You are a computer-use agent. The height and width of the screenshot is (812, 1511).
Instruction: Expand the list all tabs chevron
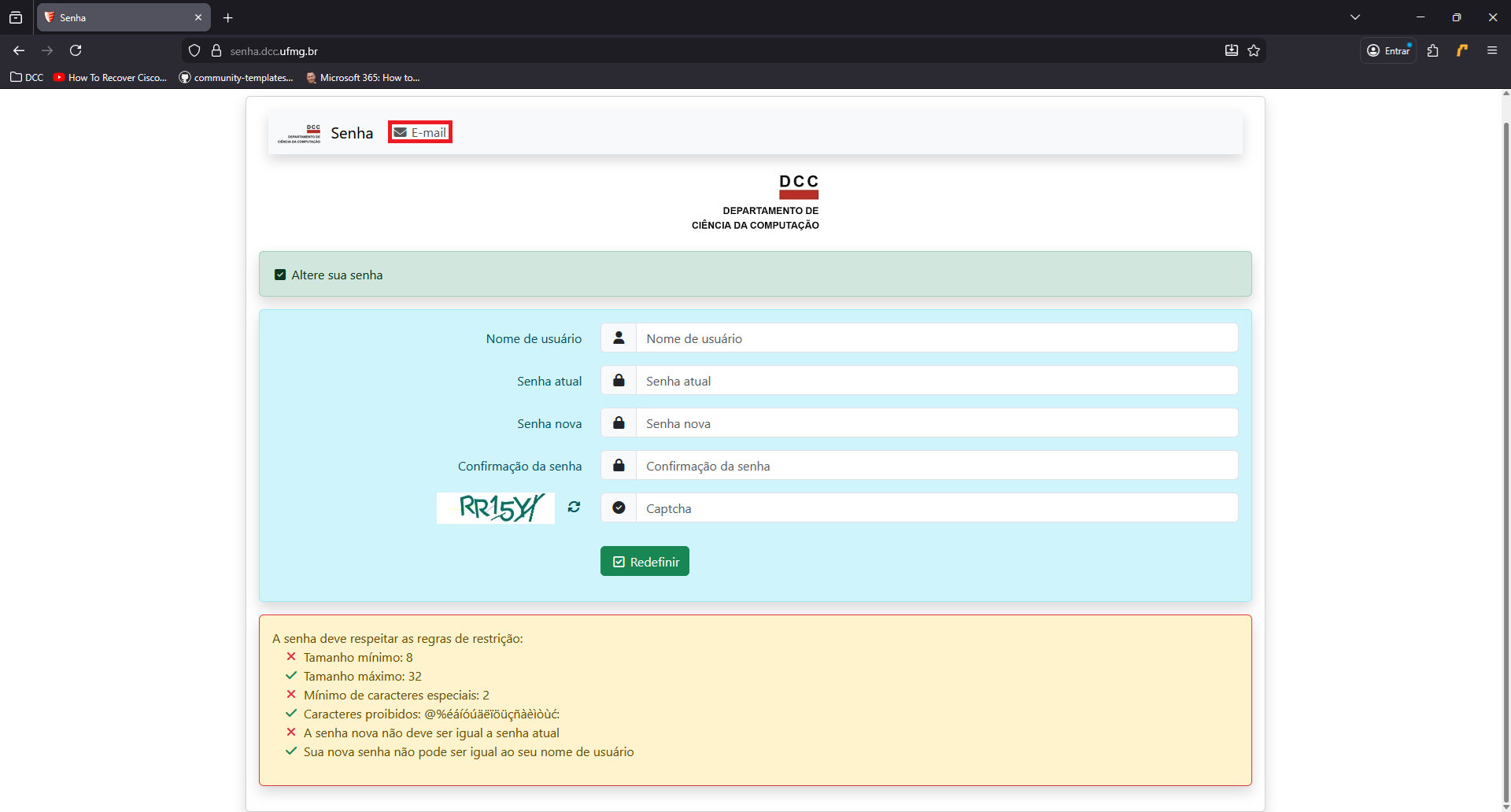1354,17
